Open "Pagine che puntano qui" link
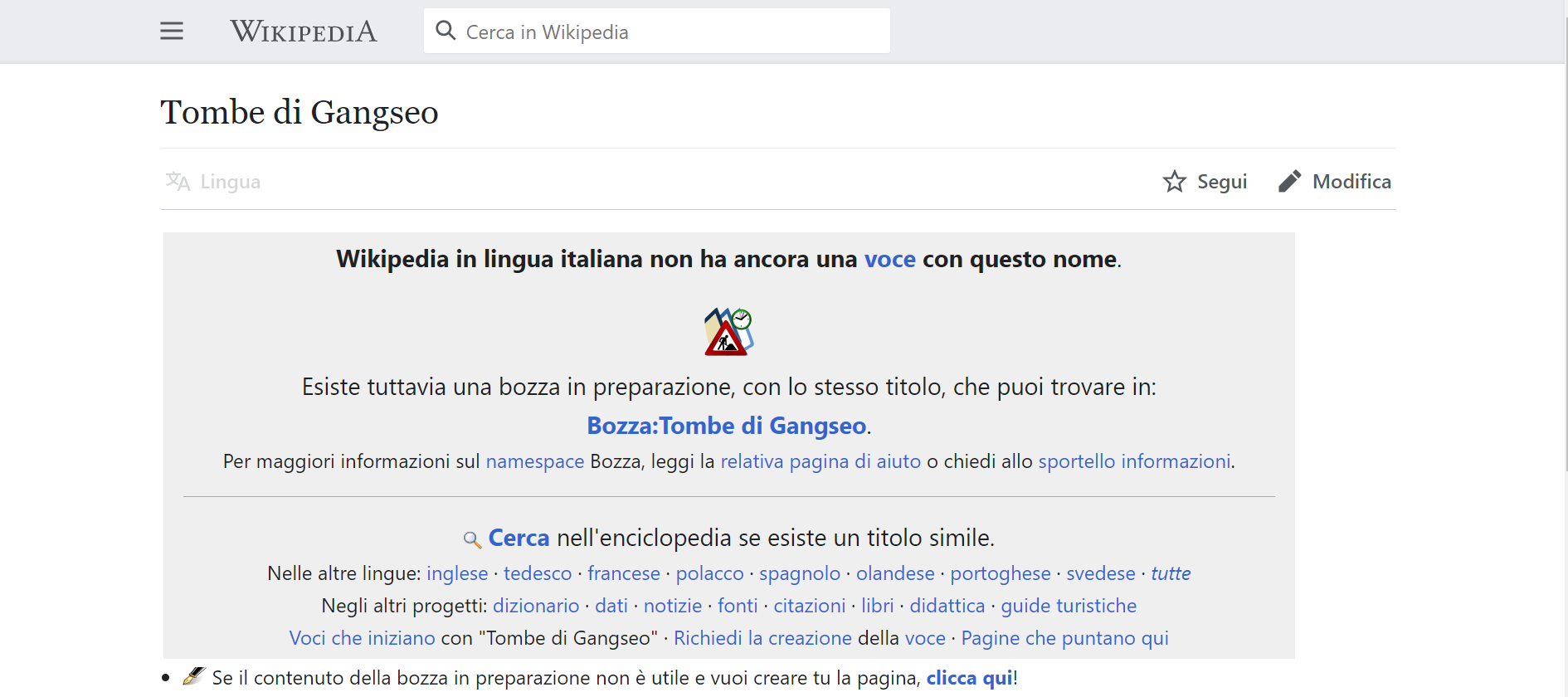This screenshot has width=1568, height=697. click(x=1064, y=638)
